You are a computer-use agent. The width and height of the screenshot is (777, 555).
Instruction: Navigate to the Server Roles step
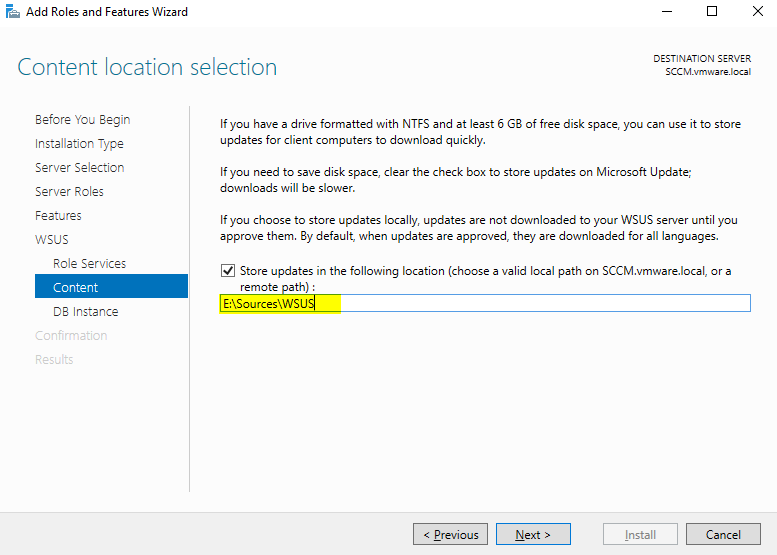[x=69, y=191]
